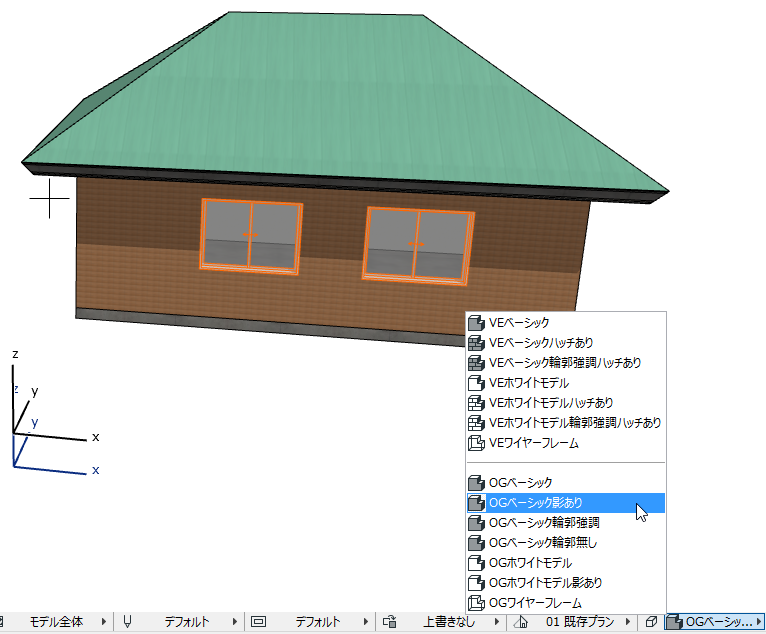This screenshot has width=766, height=634.
Task: Select OGベーシック輪郭無し style
Action: (x=566, y=543)
